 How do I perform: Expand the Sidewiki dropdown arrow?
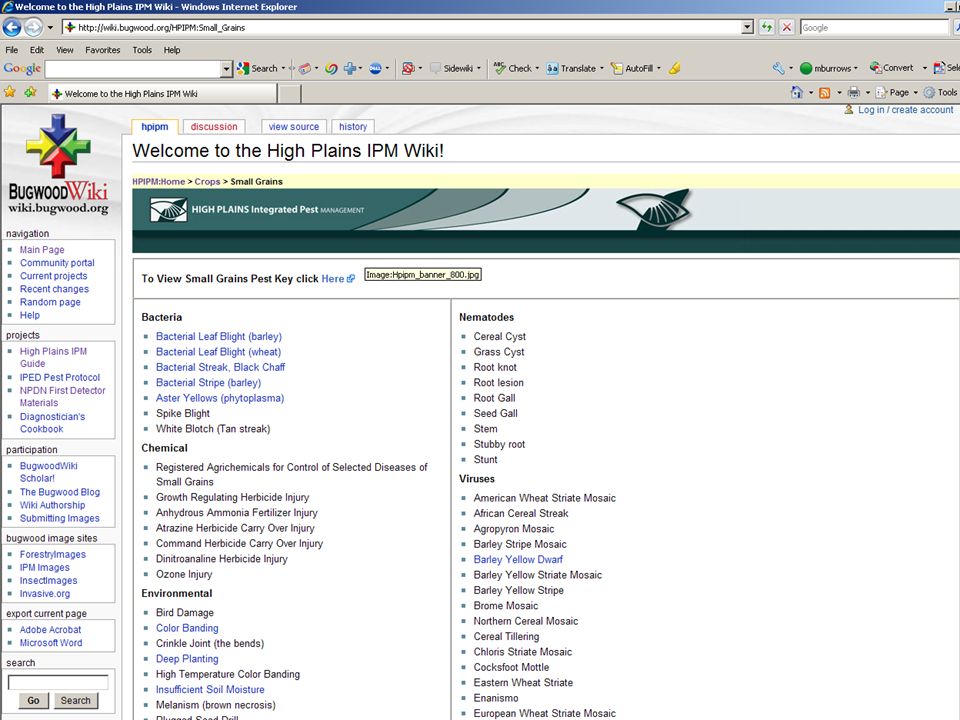pyautogui.click(x=479, y=69)
